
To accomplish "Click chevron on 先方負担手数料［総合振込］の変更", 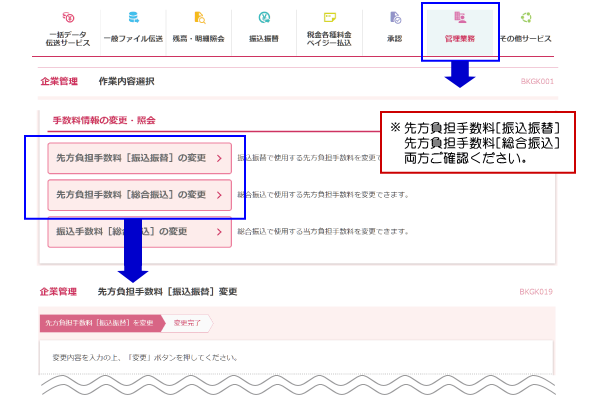I will point(219,195).
